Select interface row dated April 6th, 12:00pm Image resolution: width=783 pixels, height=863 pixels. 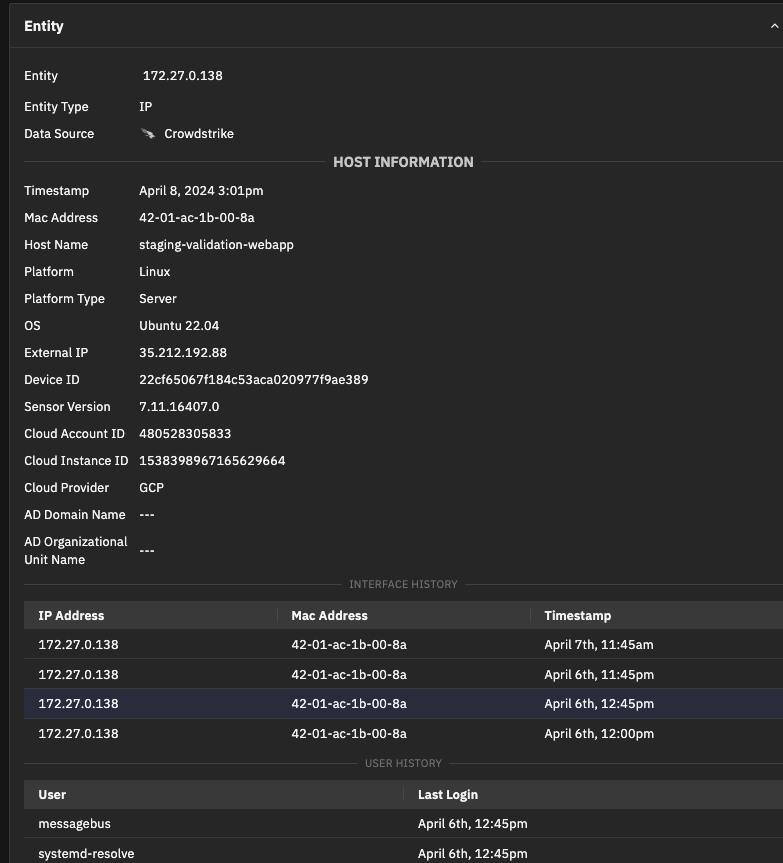tap(400, 733)
